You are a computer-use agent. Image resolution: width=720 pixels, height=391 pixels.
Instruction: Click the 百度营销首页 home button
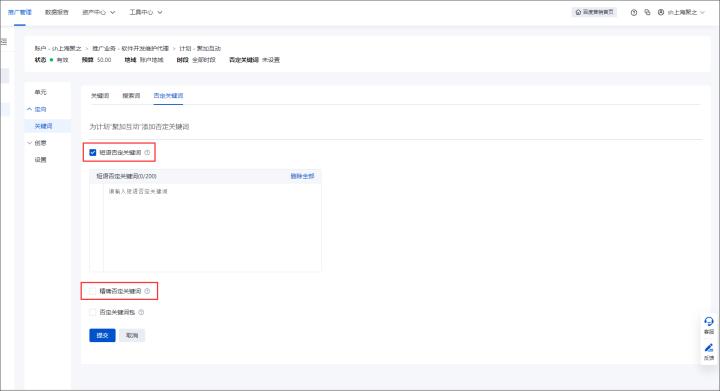pyautogui.click(x=594, y=12)
